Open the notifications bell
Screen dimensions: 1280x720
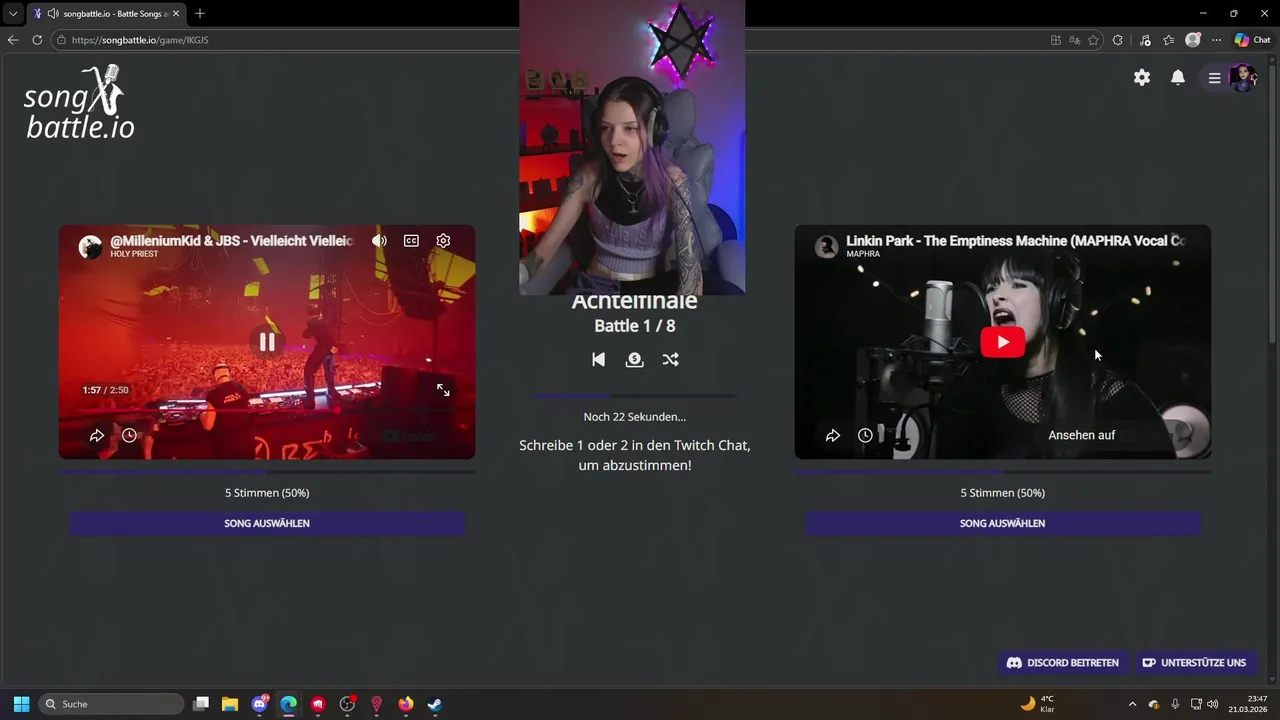(1178, 77)
